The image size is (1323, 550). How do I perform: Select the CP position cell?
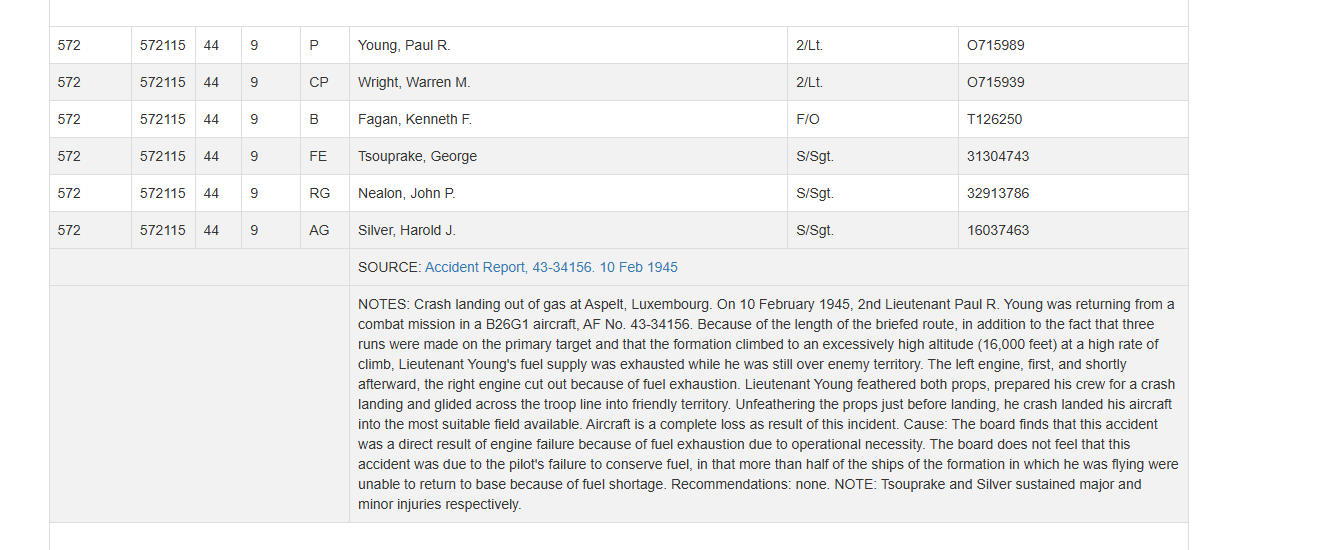pyautogui.click(x=319, y=82)
